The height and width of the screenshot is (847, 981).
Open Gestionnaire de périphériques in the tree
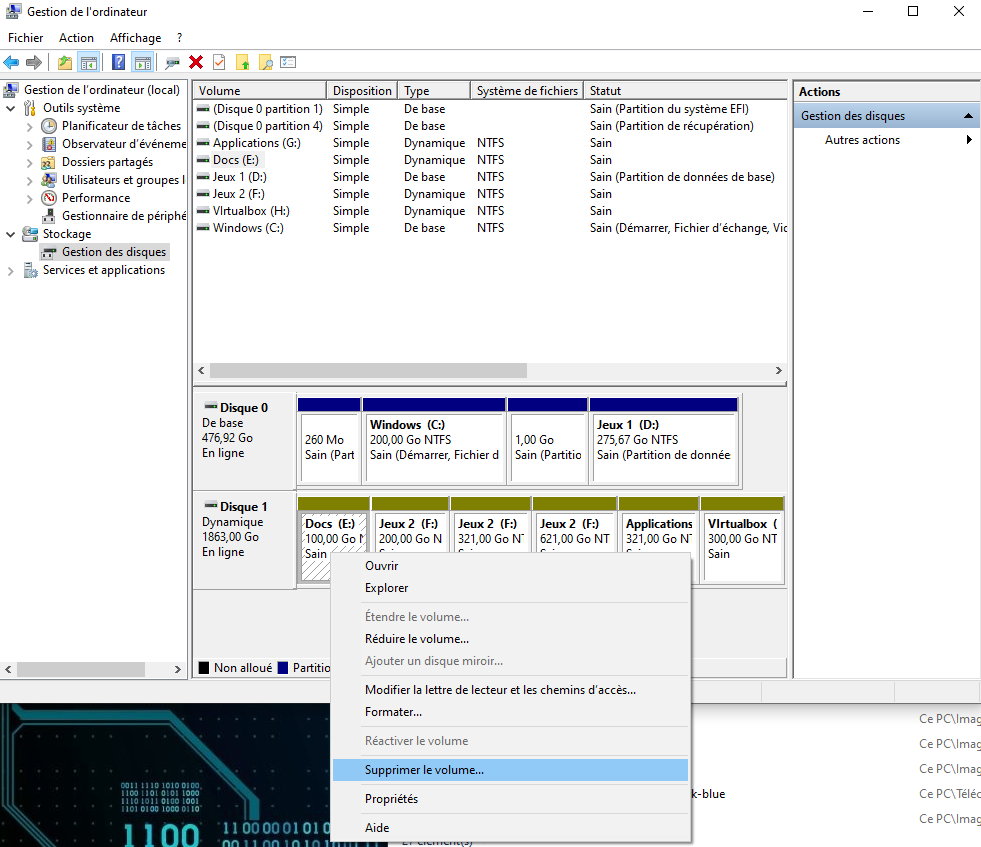(x=123, y=216)
